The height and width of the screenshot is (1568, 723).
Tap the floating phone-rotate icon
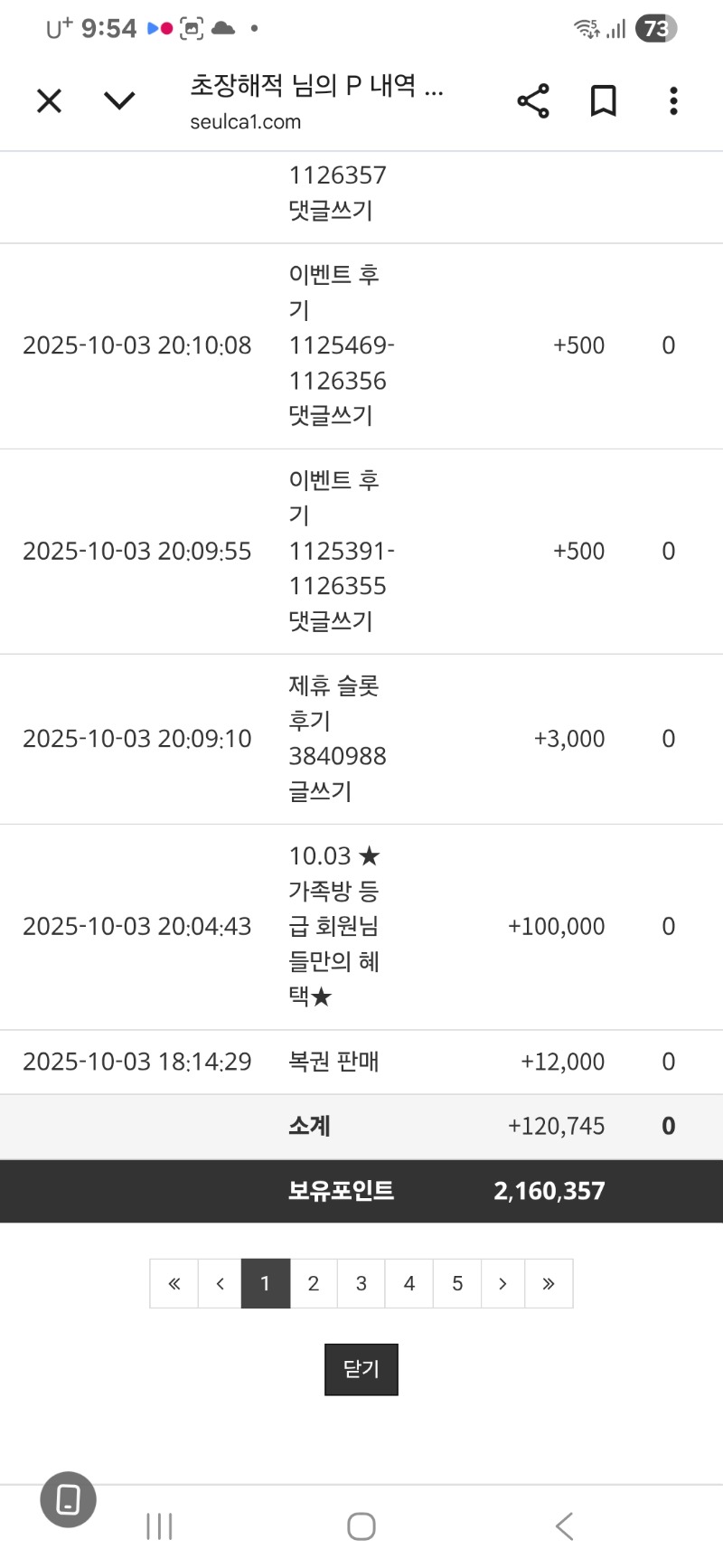69,1499
